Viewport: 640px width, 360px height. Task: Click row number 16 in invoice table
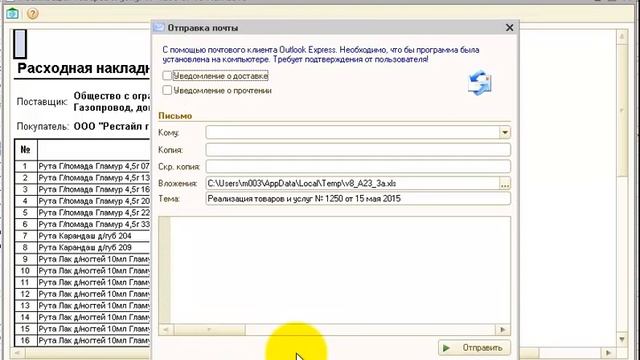(25, 340)
